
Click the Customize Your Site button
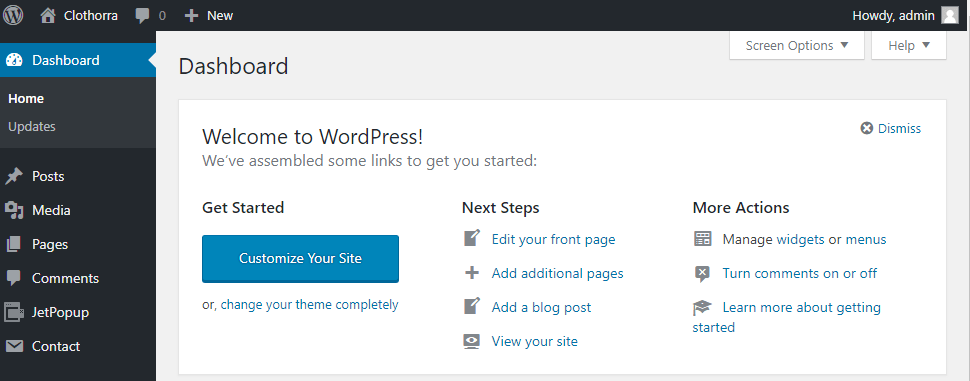click(x=300, y=259)
